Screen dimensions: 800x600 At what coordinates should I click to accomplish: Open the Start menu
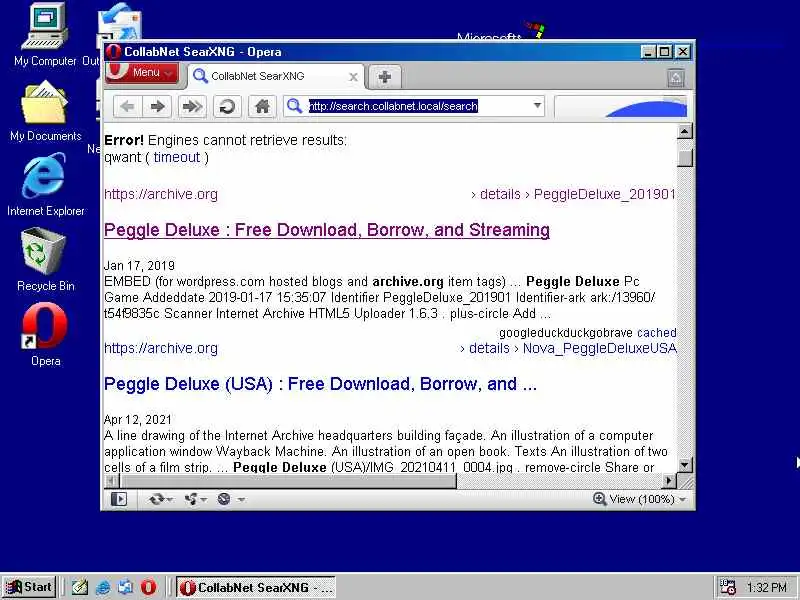29,587
